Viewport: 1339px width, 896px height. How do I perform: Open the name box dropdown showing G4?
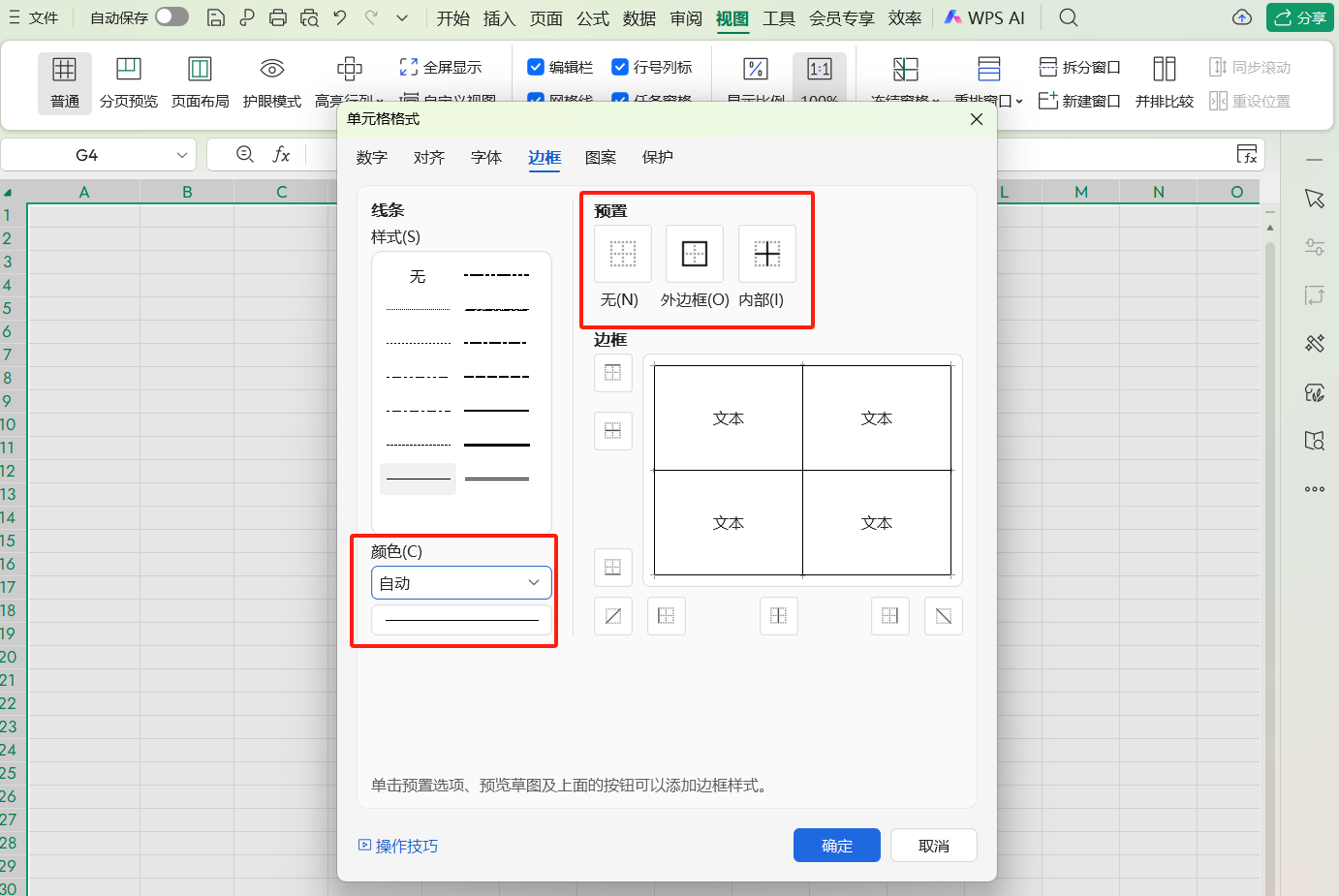tap(182, 154)
